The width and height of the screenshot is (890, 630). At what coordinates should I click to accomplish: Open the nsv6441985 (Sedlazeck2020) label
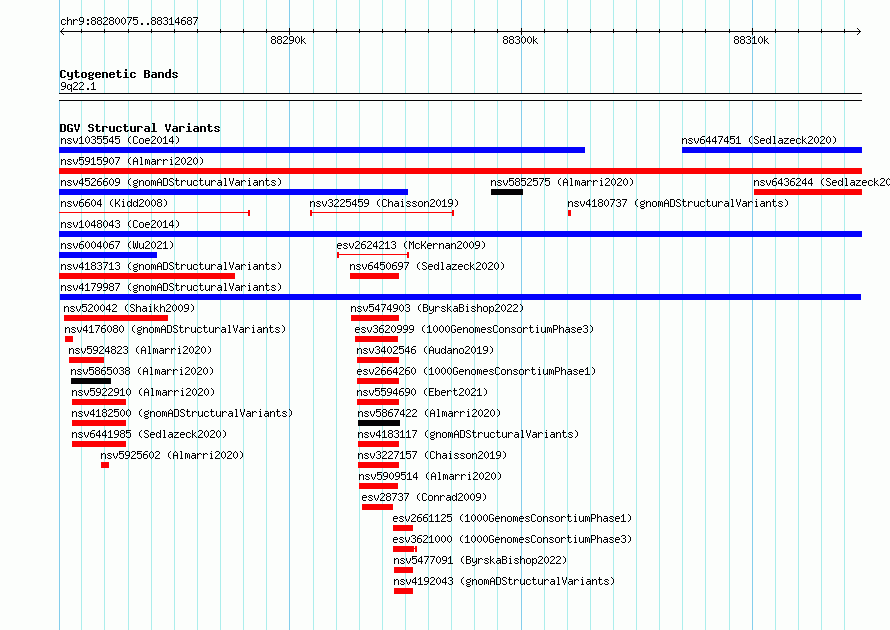pyautogui.click(x=149, y=434)
